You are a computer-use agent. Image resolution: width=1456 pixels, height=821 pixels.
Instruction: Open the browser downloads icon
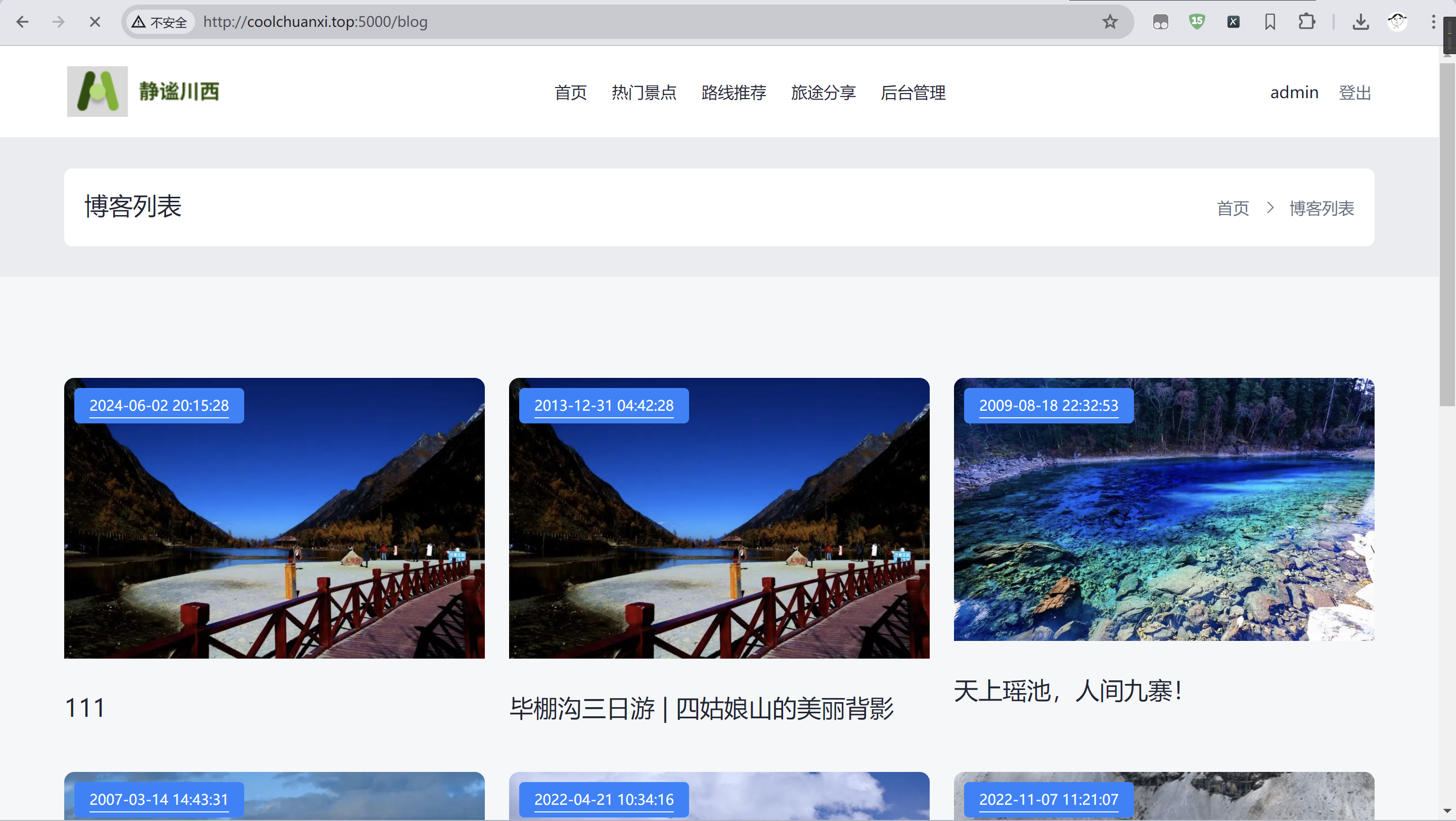(x=1360, y=22)
